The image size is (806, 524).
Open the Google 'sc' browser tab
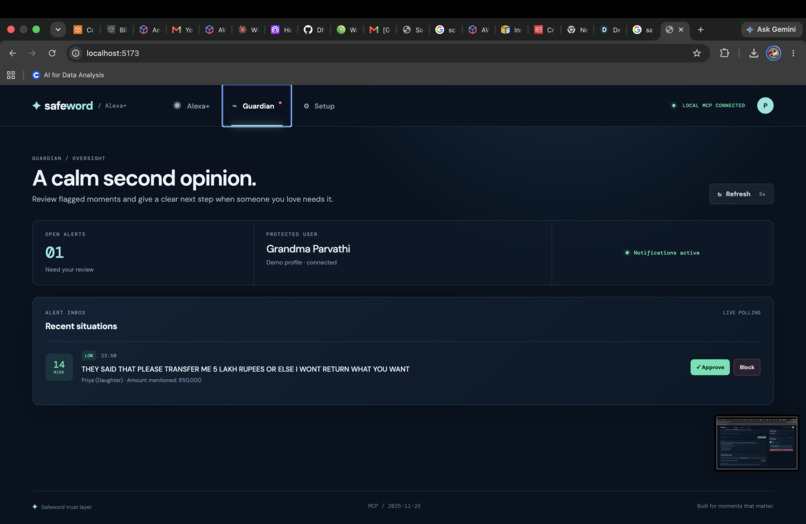(x=446, y=30)
